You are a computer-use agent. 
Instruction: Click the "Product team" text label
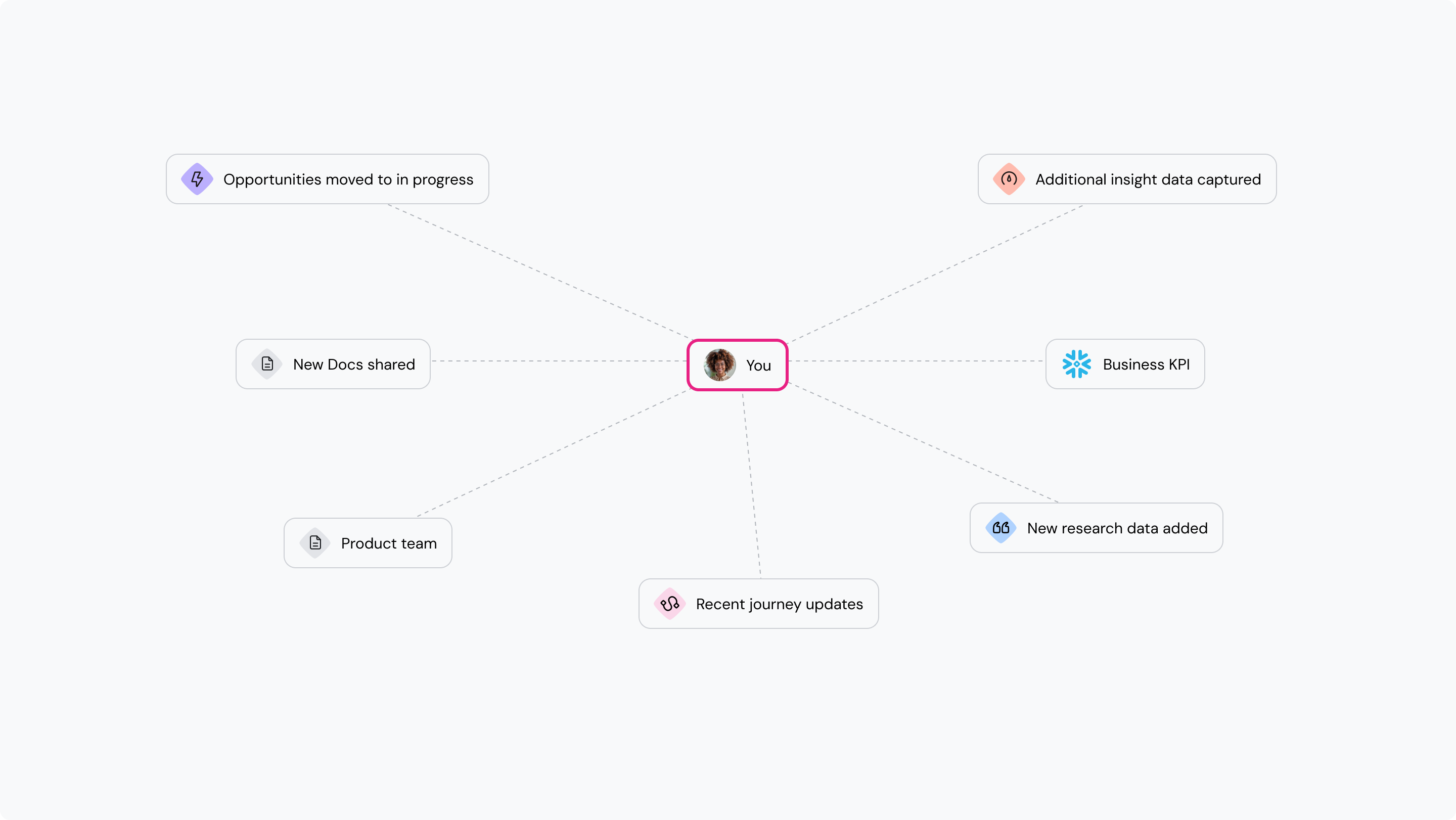click(389, 543)
